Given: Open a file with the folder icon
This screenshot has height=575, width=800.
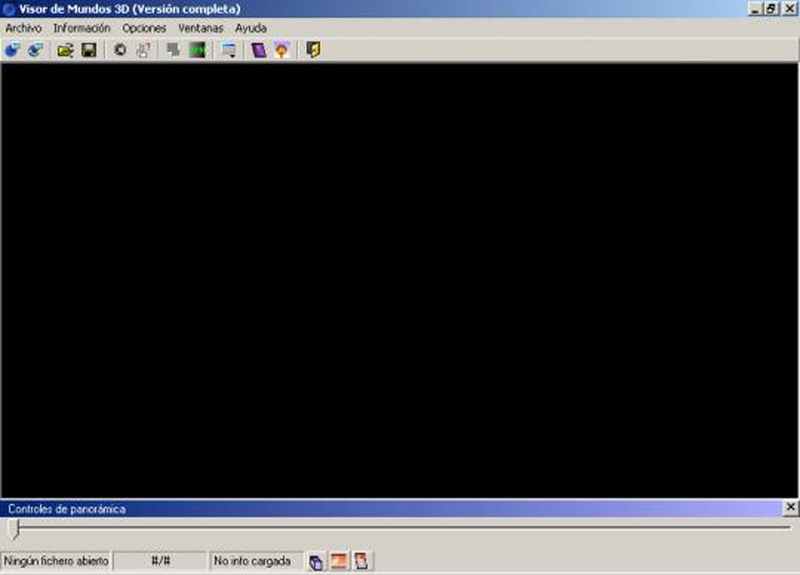Looking at the screenshot, I should (65, 50).
